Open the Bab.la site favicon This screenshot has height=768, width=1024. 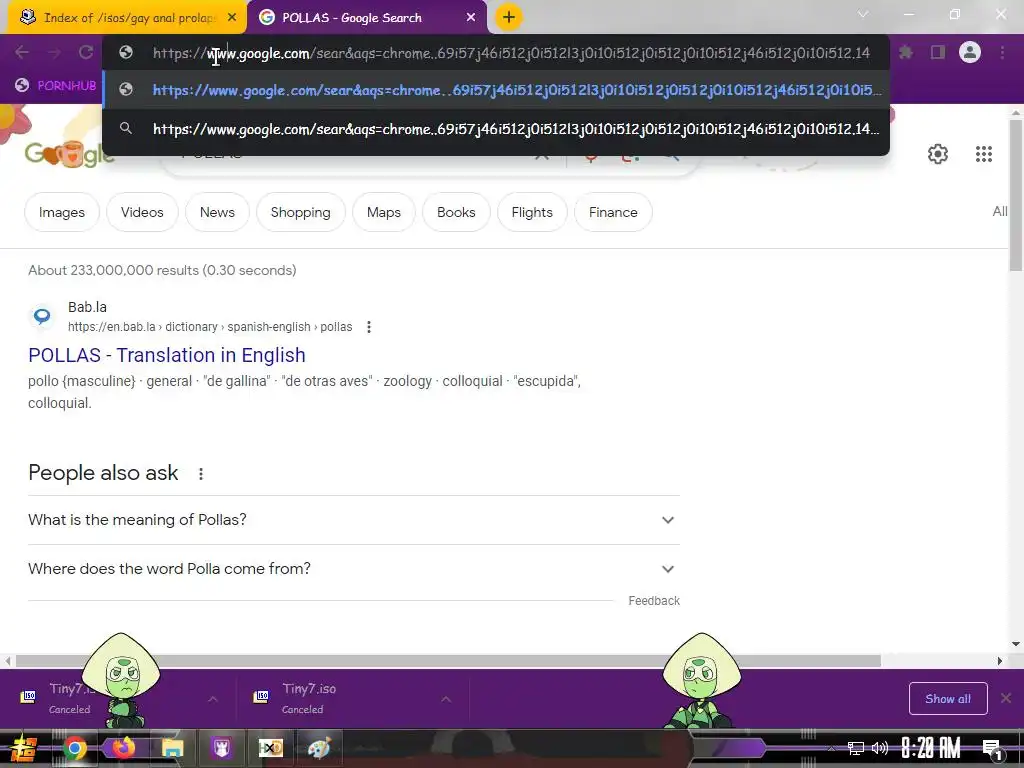42,317
